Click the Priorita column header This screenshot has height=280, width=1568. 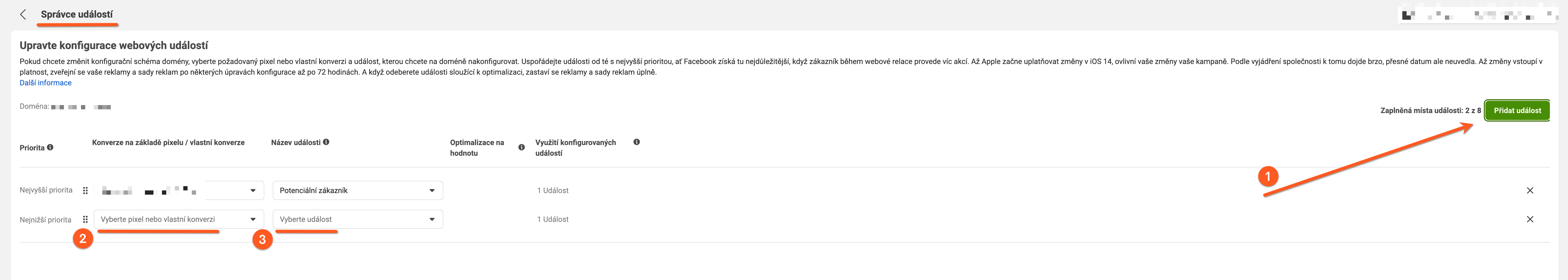click(32, 147)
